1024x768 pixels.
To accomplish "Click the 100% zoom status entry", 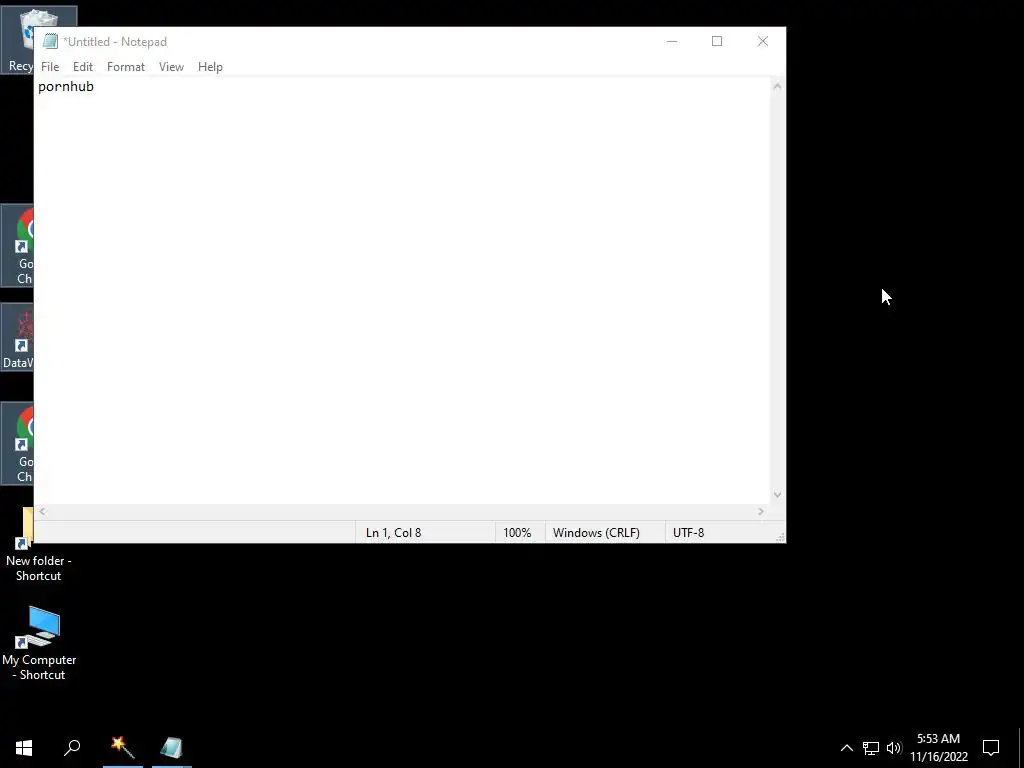I will click(517, 533).
